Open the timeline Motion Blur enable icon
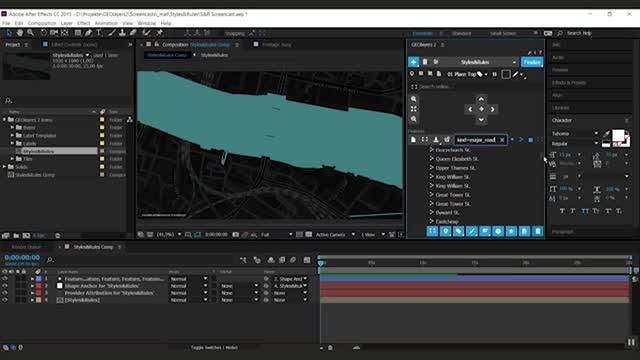The image size is (640, 360). [293, 260]
